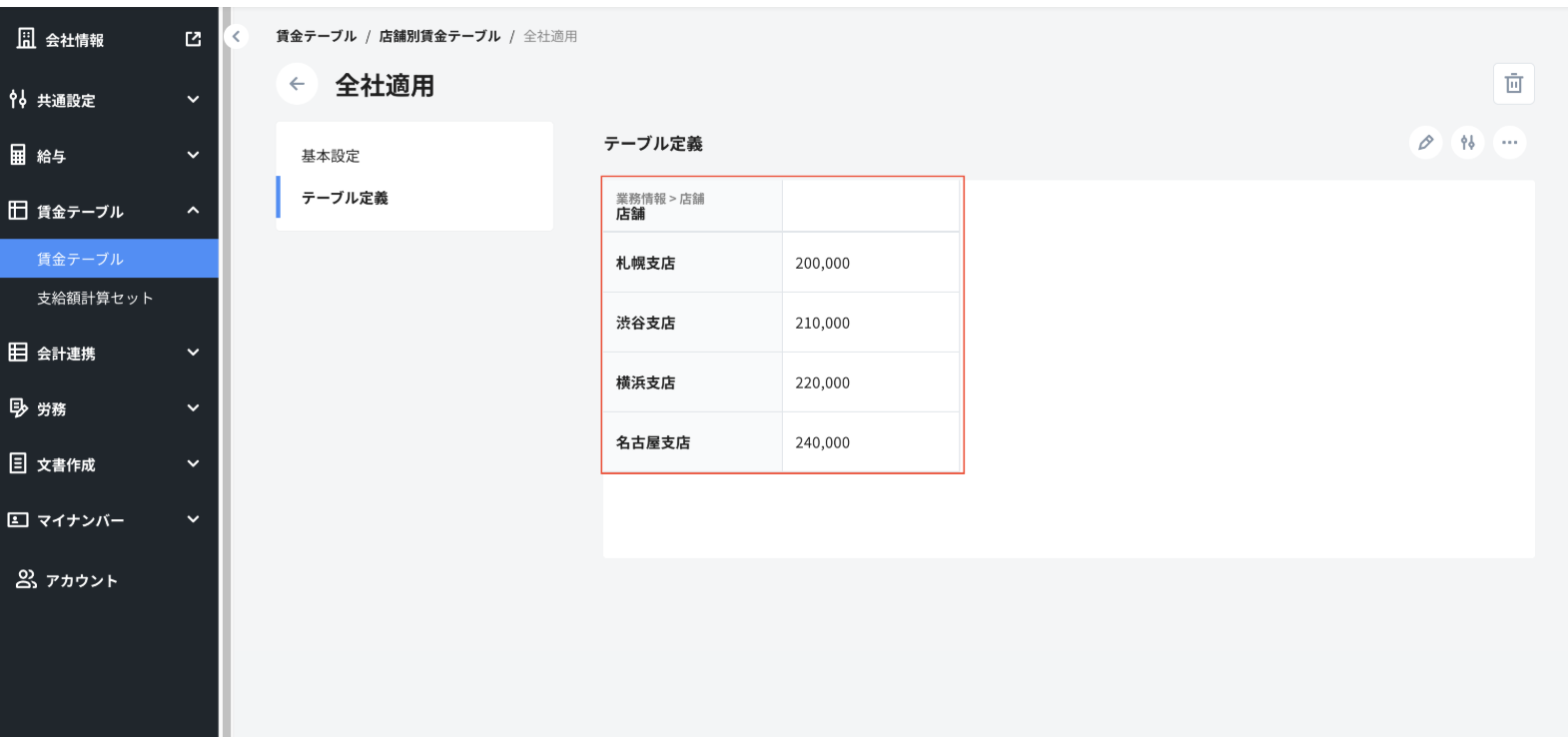
Task: Go to 賃金テーブル breadcrumb link
Action: coord(316,36)
